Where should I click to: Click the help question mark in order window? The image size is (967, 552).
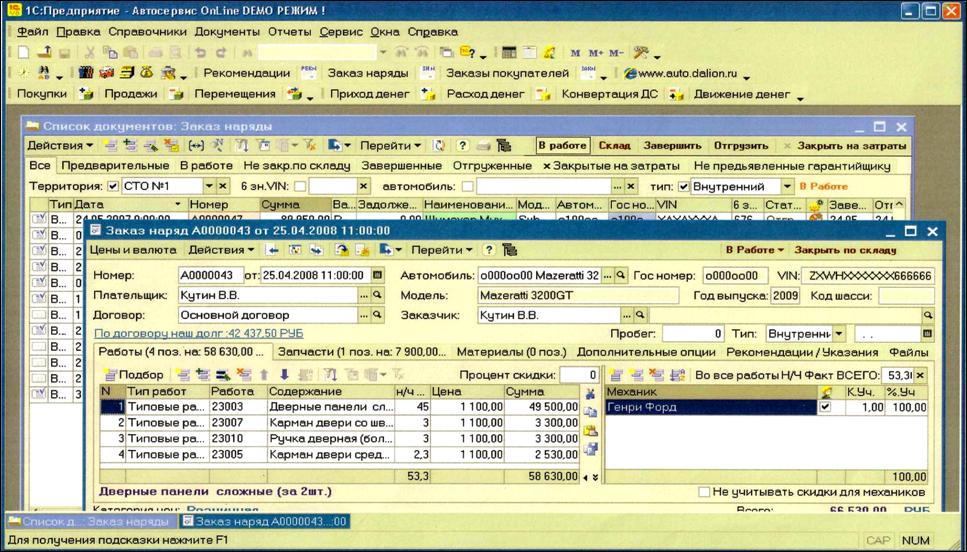tap(490, 249)
